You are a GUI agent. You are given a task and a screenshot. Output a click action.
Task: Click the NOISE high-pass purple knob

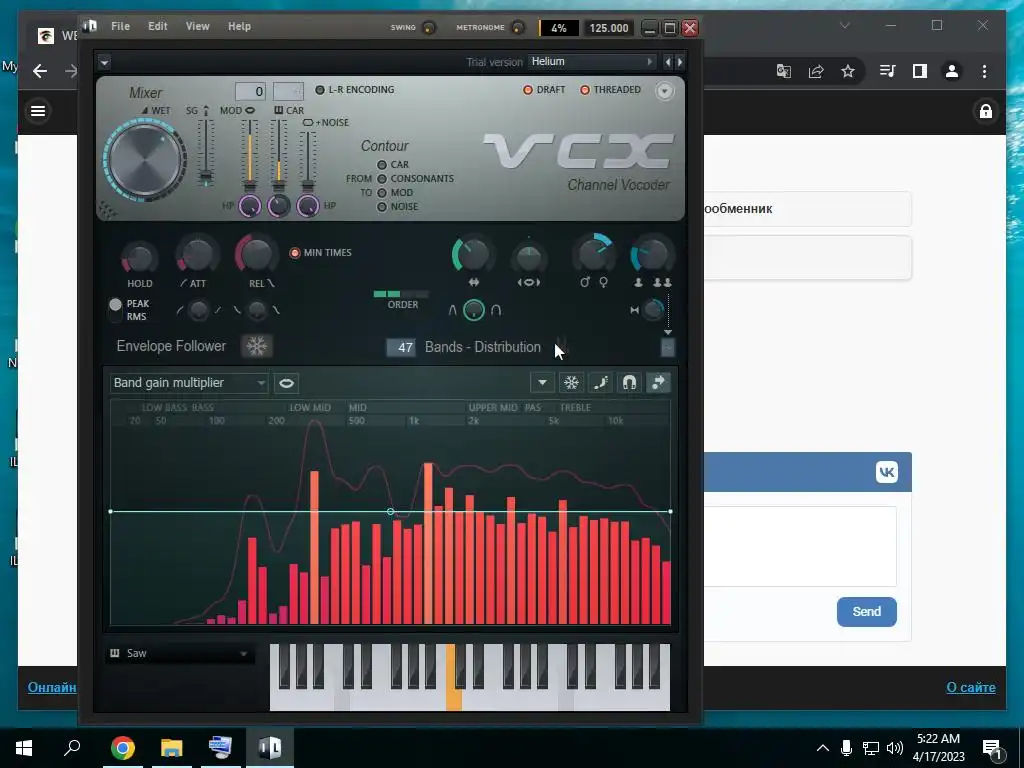tap(308, 206)
